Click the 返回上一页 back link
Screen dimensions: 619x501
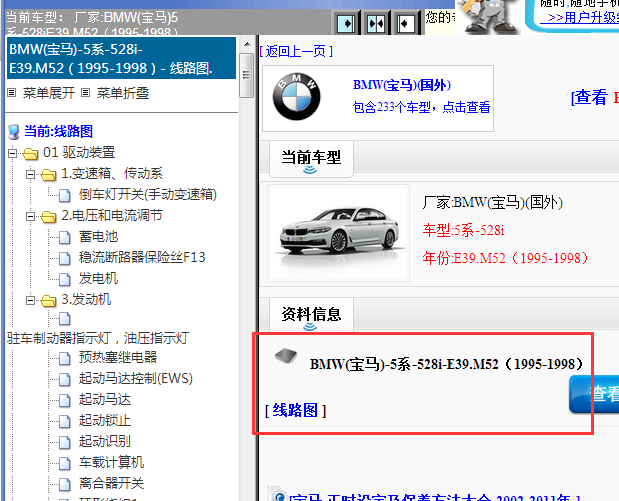click(x=296, y=51)
